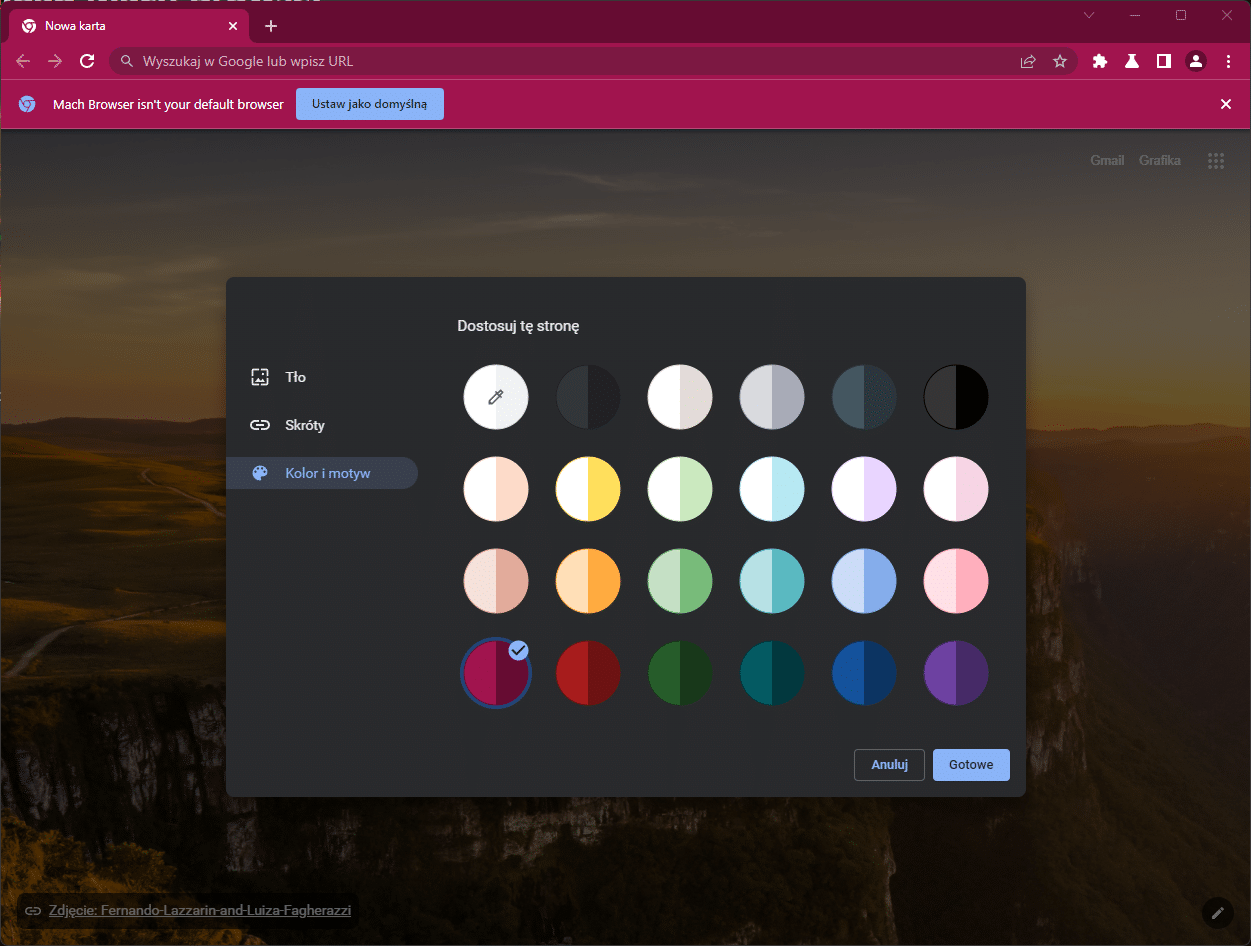Bookmark the page with the star icon
The image size is (1251, 946).
tap(1059, 61)
